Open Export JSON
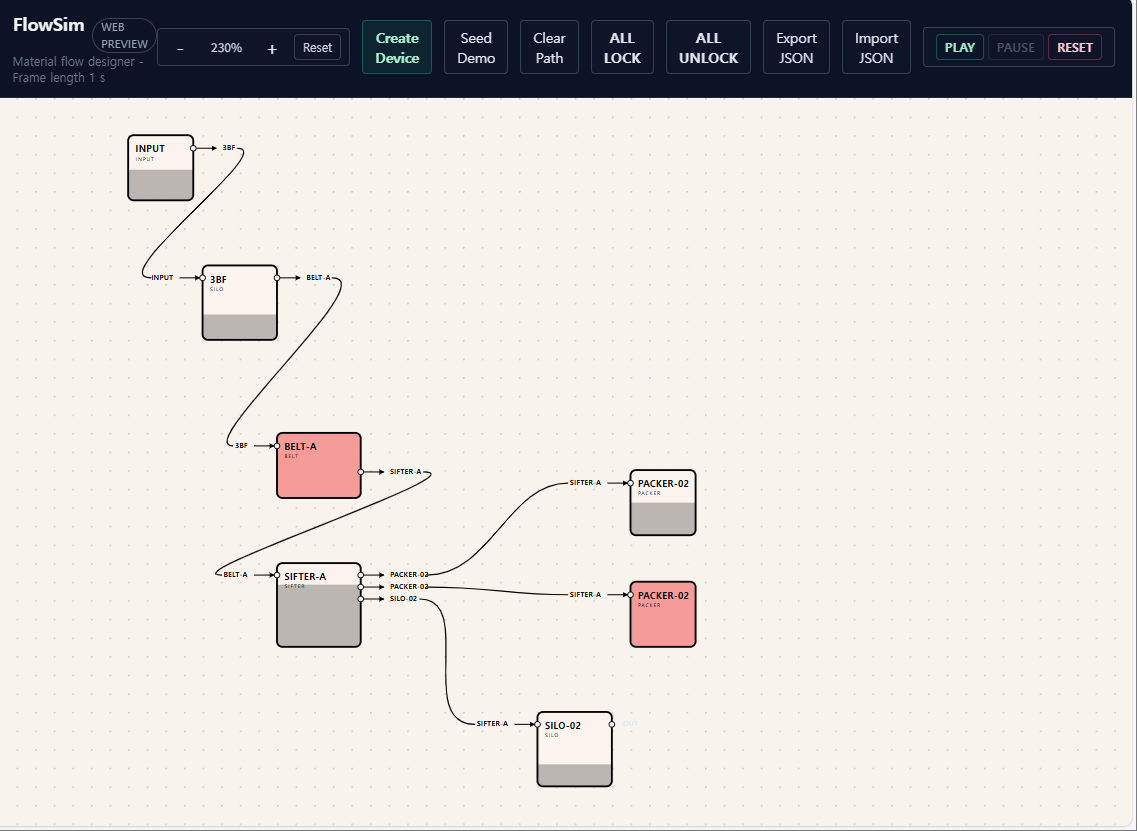Image resolution: width=1137 pixels, height=831 pixels. (796, 48)
